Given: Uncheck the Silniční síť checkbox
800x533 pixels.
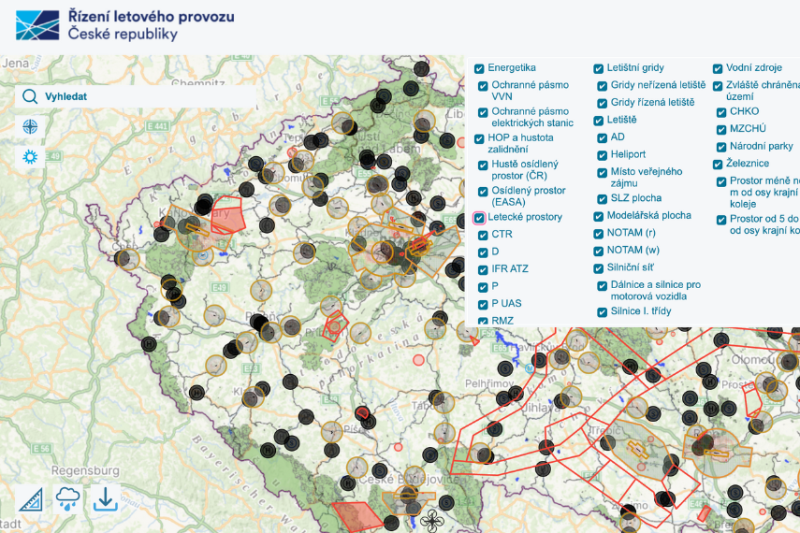Looking at the screenshot, I should tap(598, 268).
